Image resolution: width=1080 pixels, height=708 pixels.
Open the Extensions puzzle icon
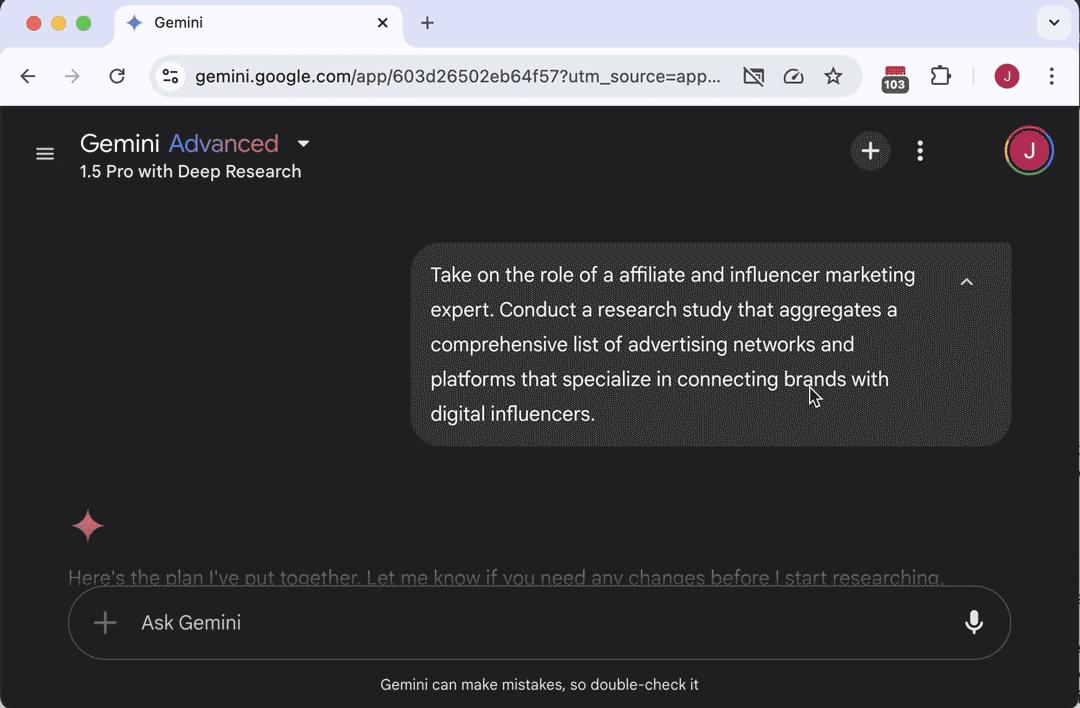click(x=940, y=76)
